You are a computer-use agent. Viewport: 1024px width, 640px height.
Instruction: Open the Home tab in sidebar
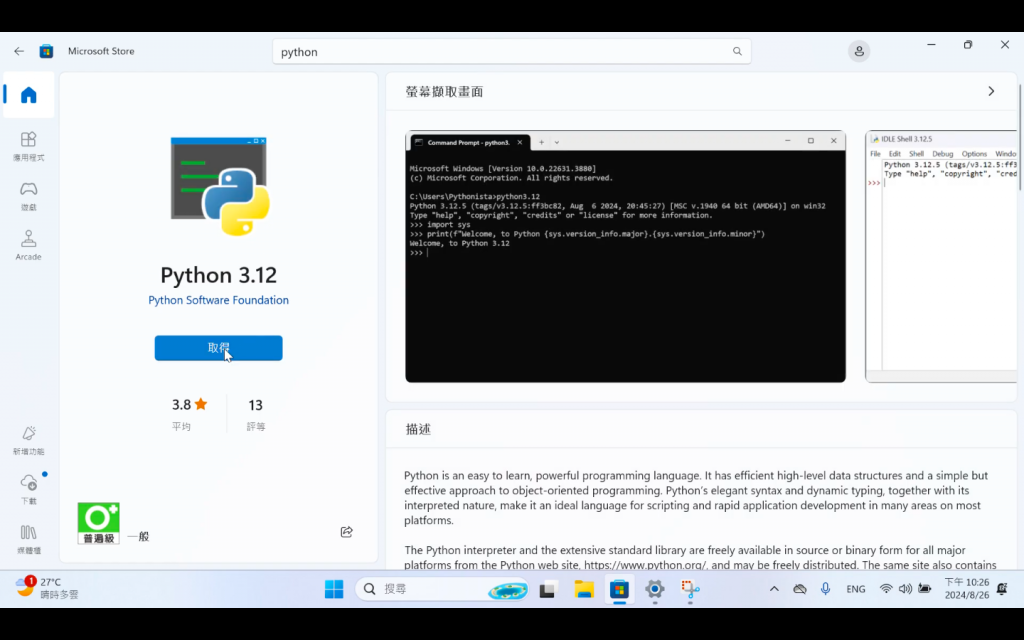[x=29, y=95]
